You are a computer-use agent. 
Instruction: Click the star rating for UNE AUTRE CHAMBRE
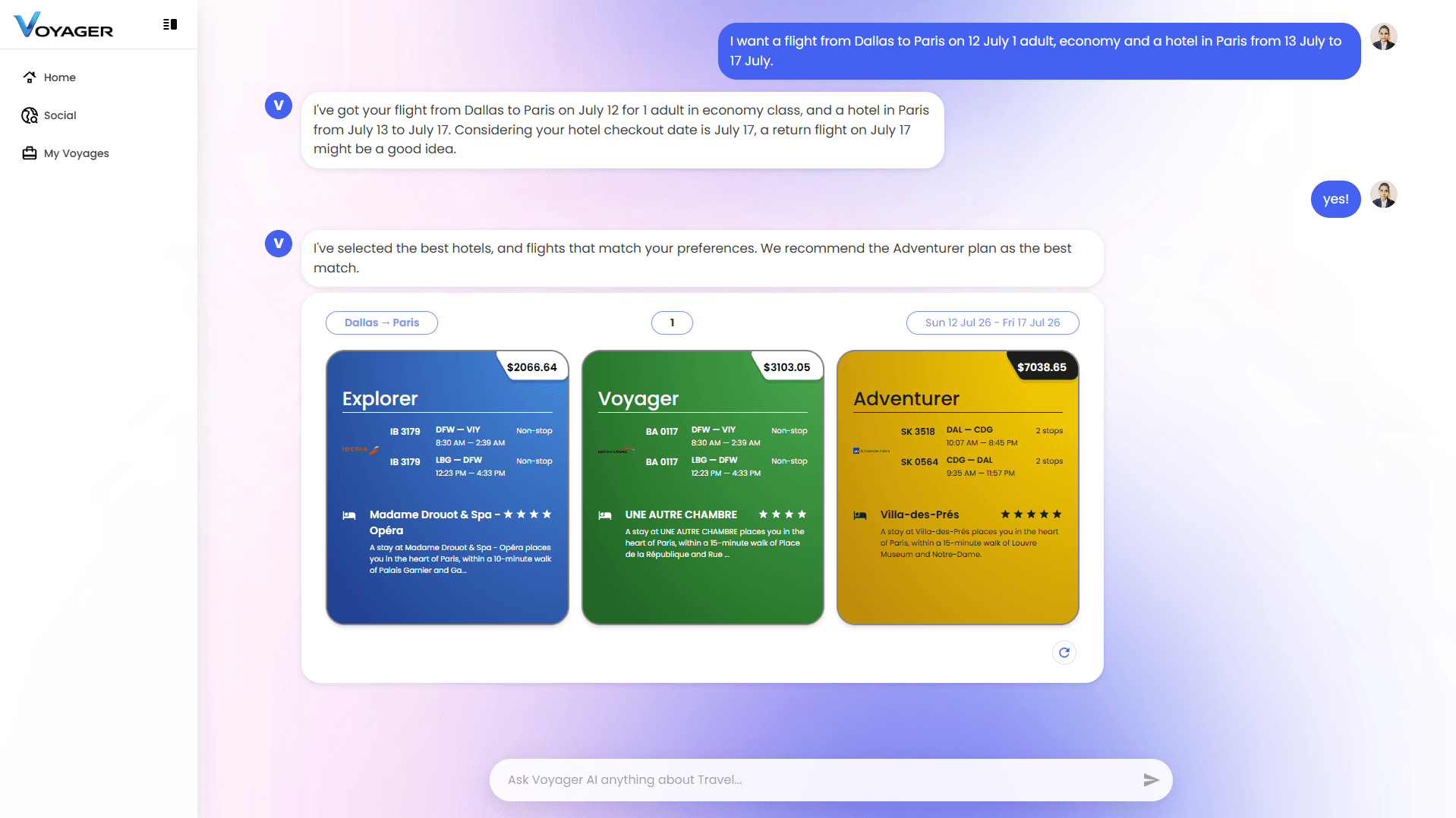point(783,514)
